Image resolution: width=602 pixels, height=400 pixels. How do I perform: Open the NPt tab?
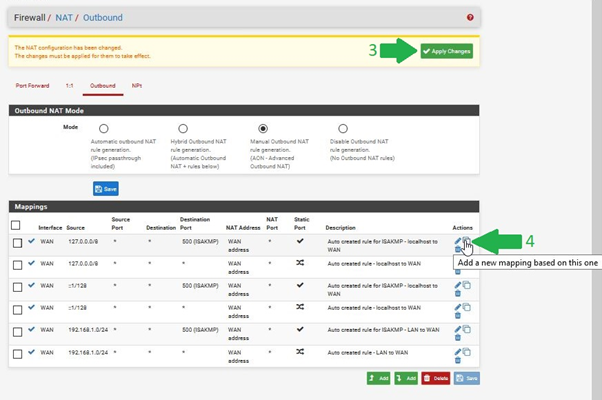(x=137, y=86)
